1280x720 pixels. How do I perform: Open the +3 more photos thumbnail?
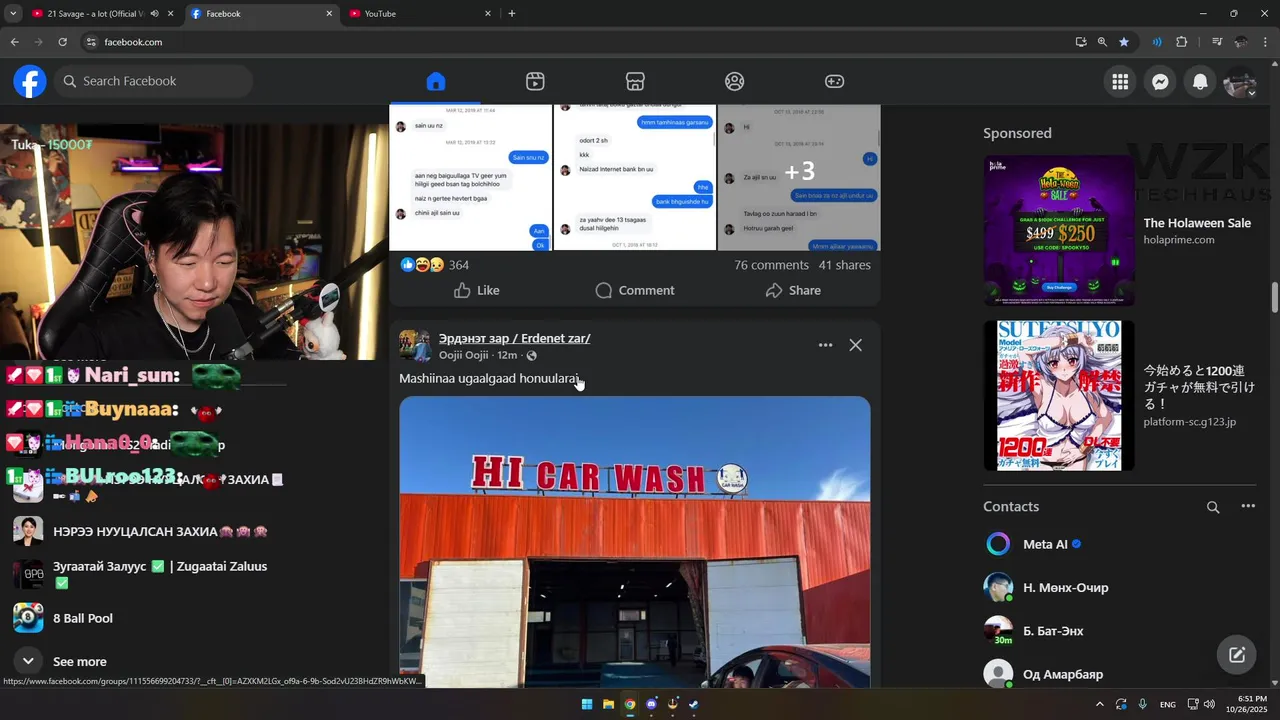(x=799, y=177)
